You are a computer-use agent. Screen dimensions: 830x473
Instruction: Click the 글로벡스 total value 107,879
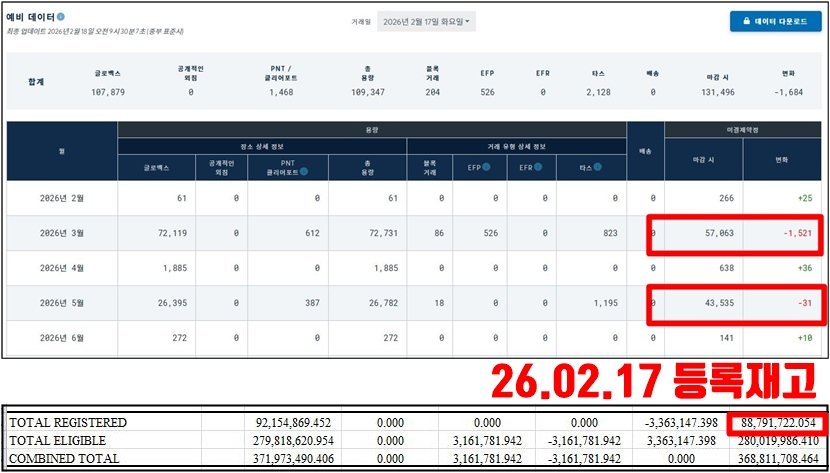point(108,92)
